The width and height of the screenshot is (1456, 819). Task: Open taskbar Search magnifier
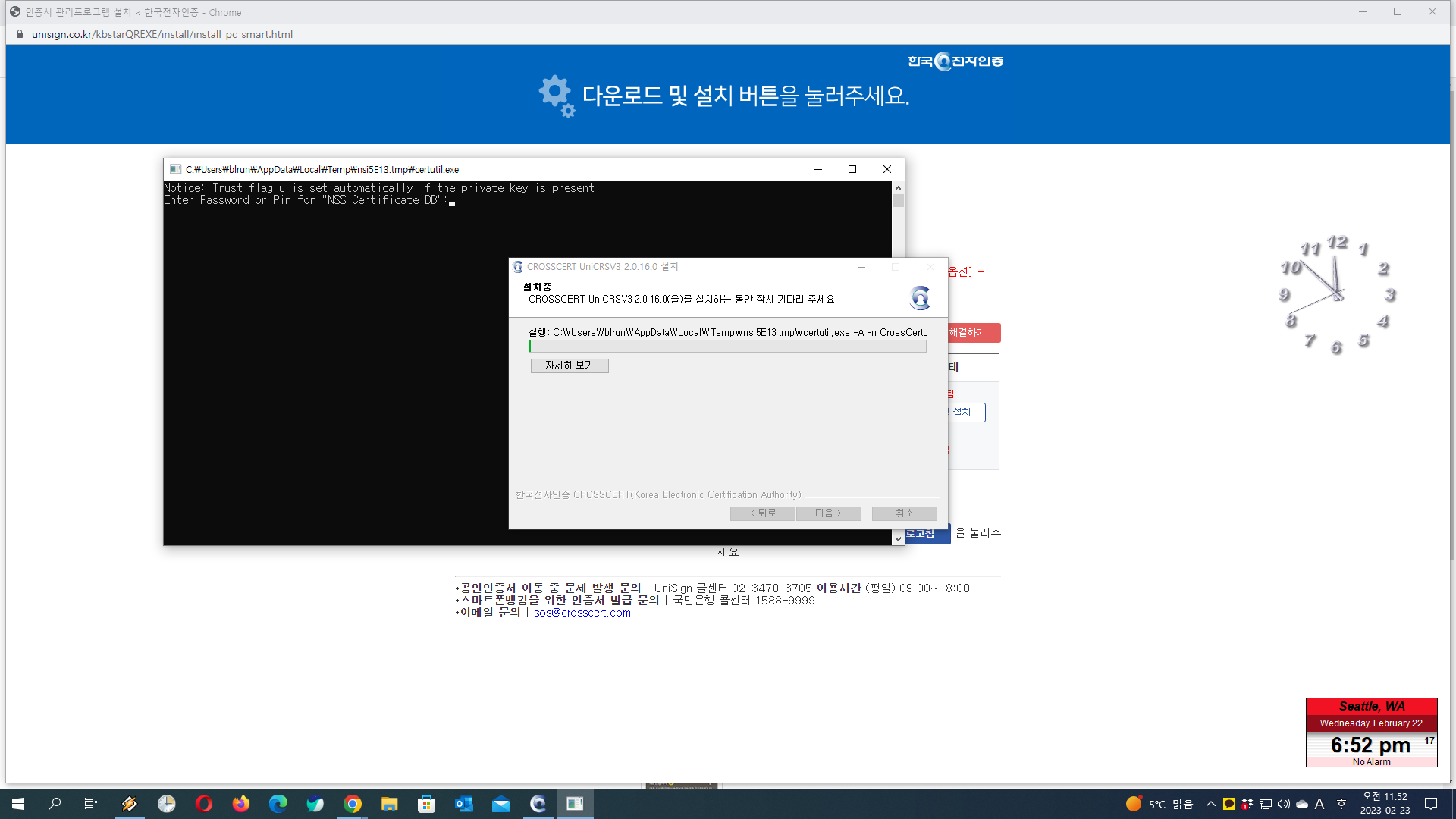55,804
